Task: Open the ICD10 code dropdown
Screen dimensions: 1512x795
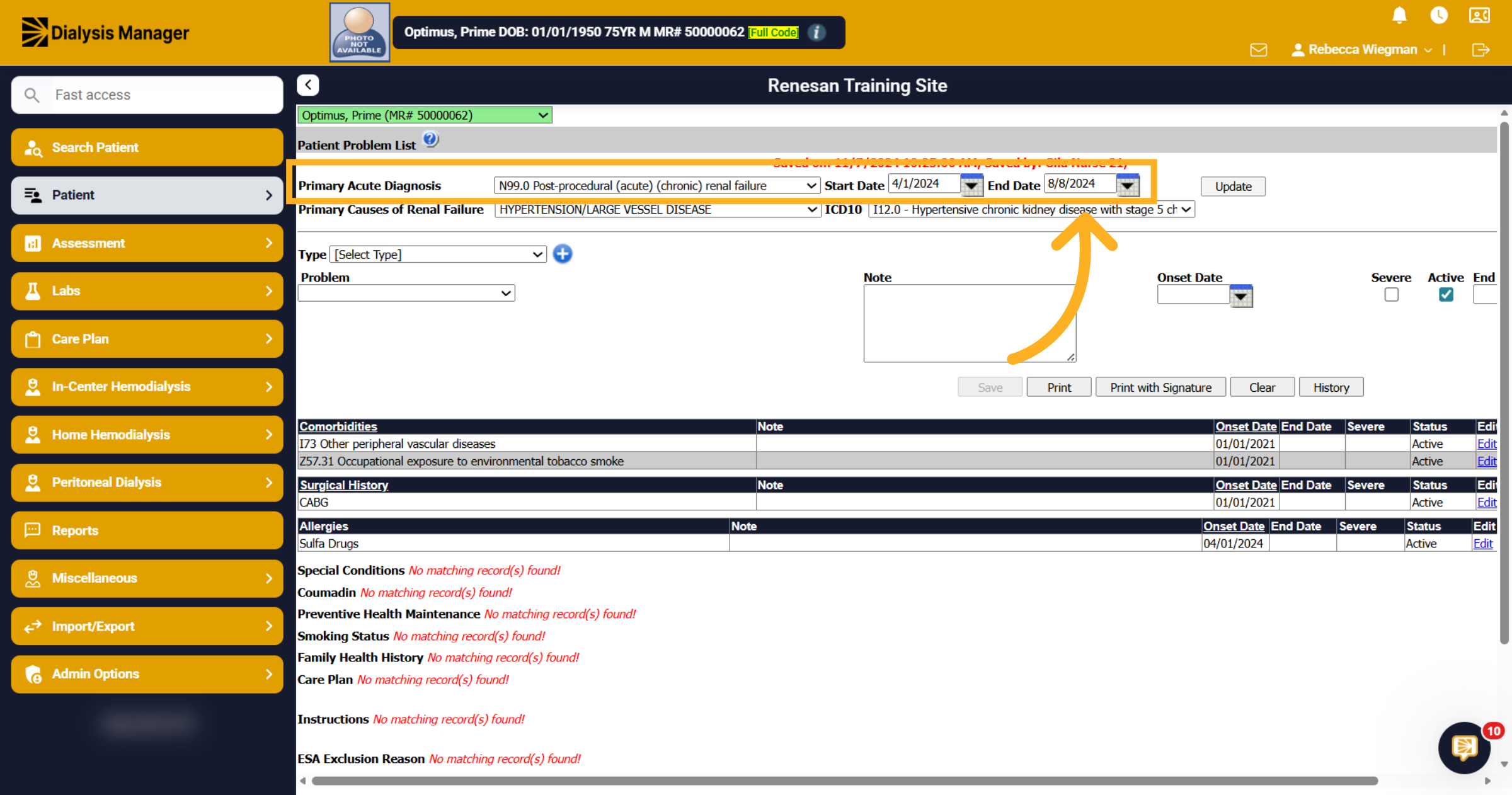Action: pyautogui.click(x=1031, y=210)
